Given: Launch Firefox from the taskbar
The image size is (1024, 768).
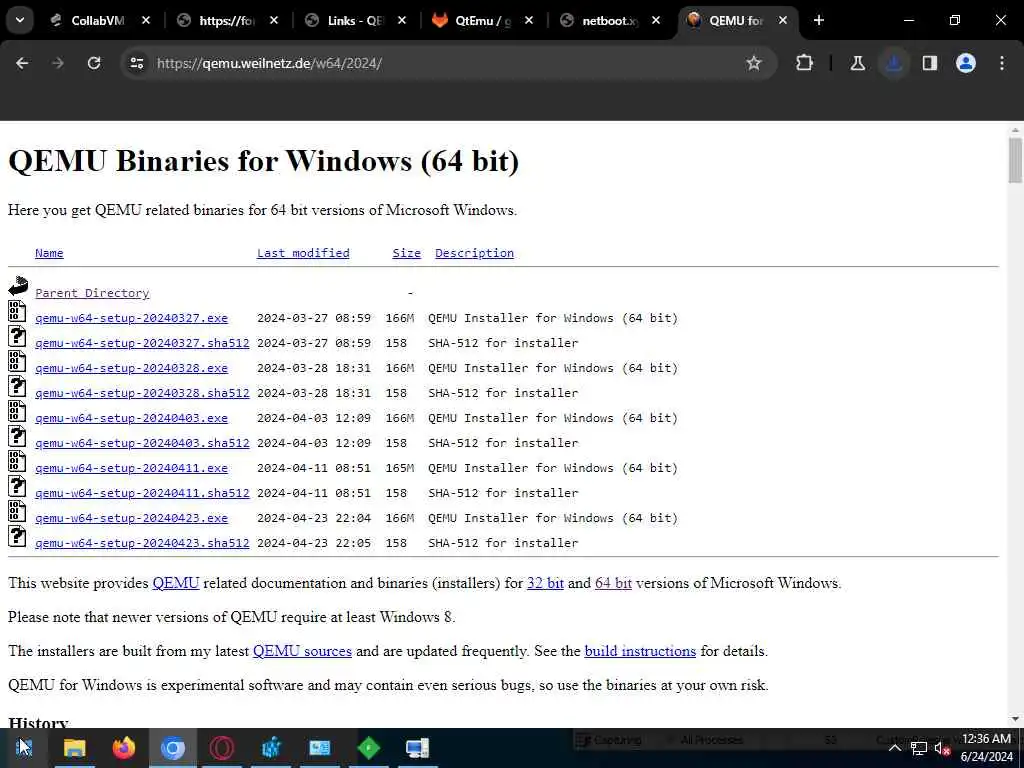Looking at the screenshot, I should pyautogui.click(x=123, y=748).
